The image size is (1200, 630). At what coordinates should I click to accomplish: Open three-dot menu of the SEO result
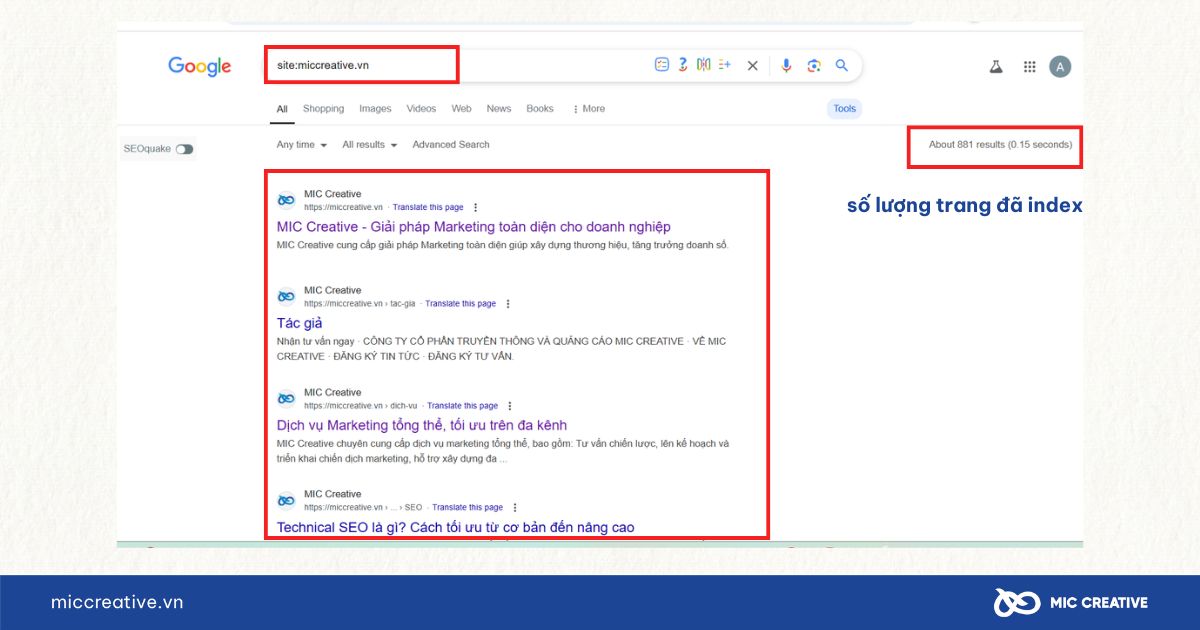[514, 507]
